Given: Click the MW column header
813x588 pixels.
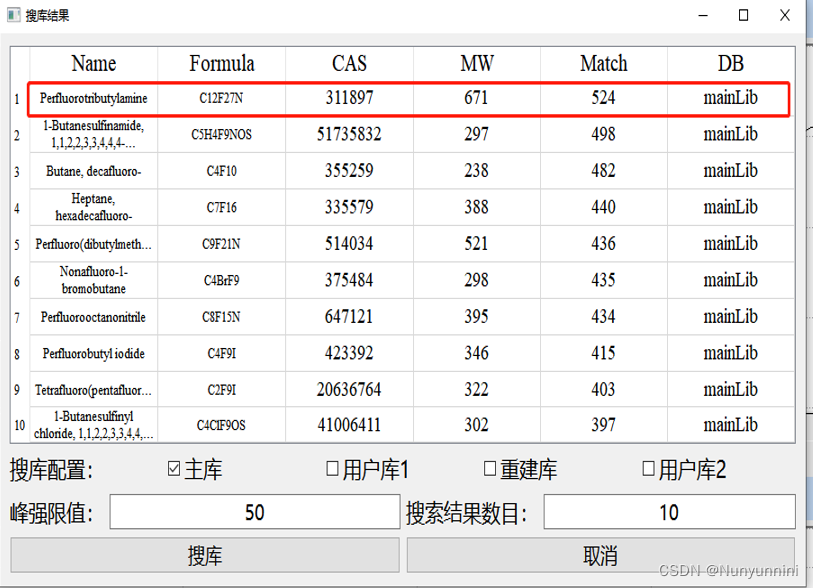Looking at the screenshot, I should 476,63.
